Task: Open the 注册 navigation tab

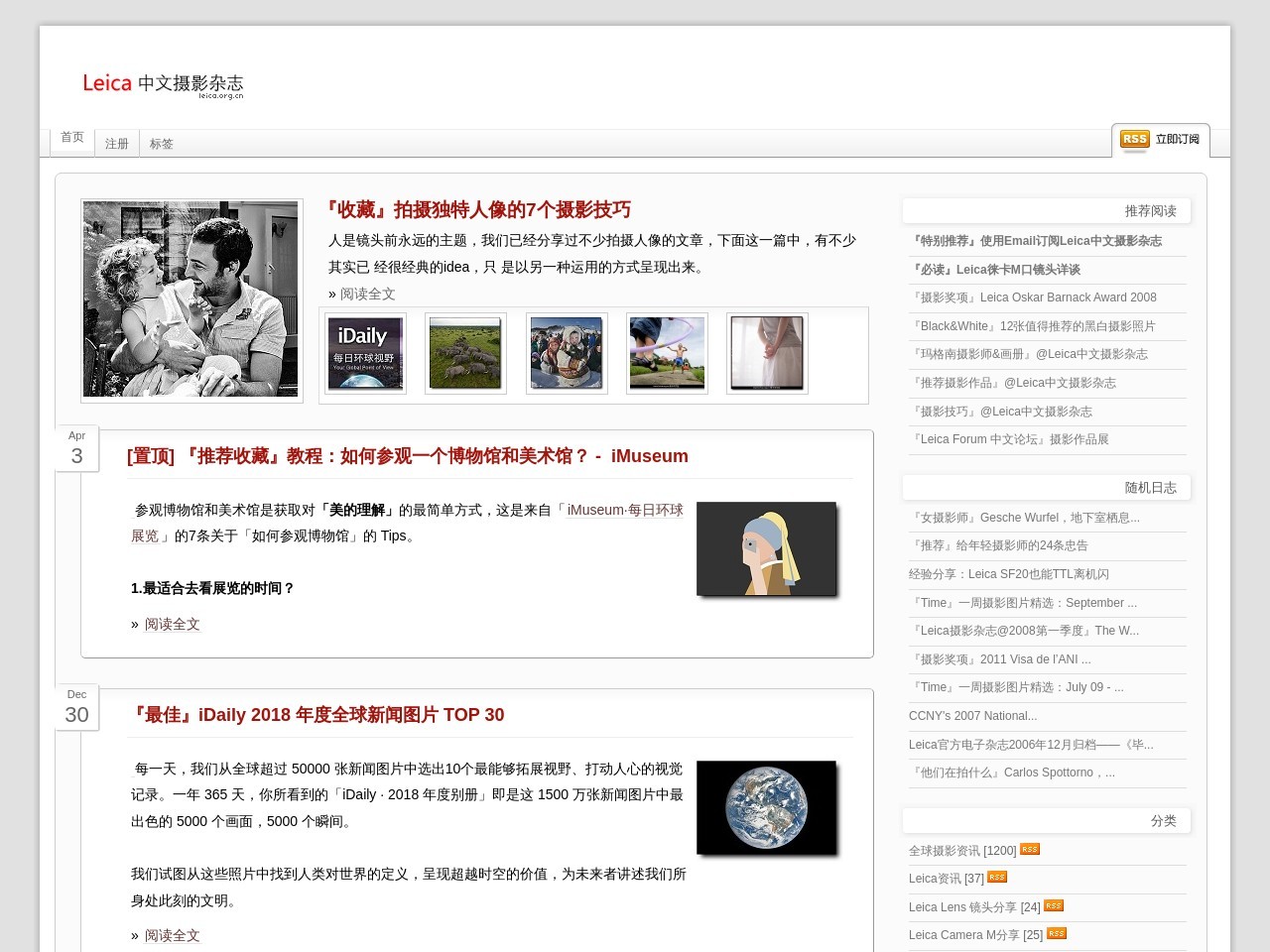Action: coord(116,143)
